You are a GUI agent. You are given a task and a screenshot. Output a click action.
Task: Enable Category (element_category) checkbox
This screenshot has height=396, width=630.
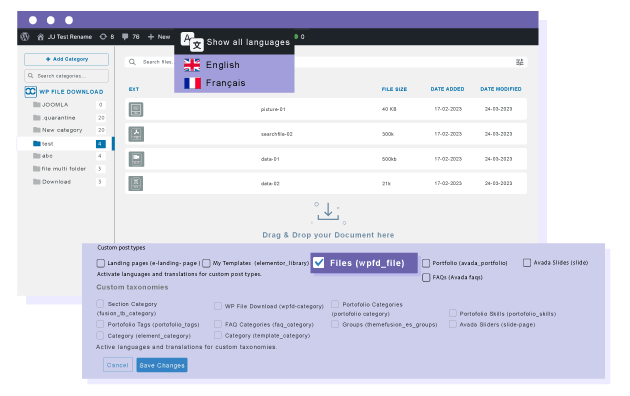click(x=100, y=335)
